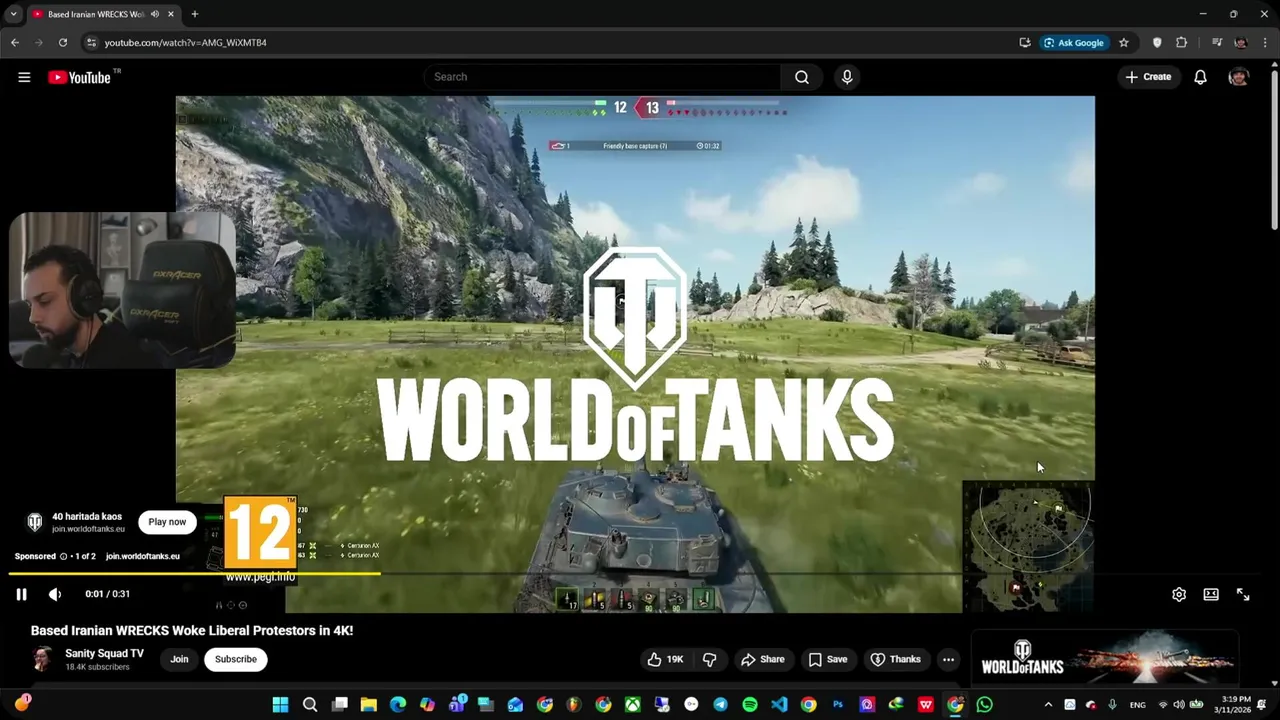Enter fullscreen mode in the player
This screenshot has height=720, width=1280.
point(1243,594)
